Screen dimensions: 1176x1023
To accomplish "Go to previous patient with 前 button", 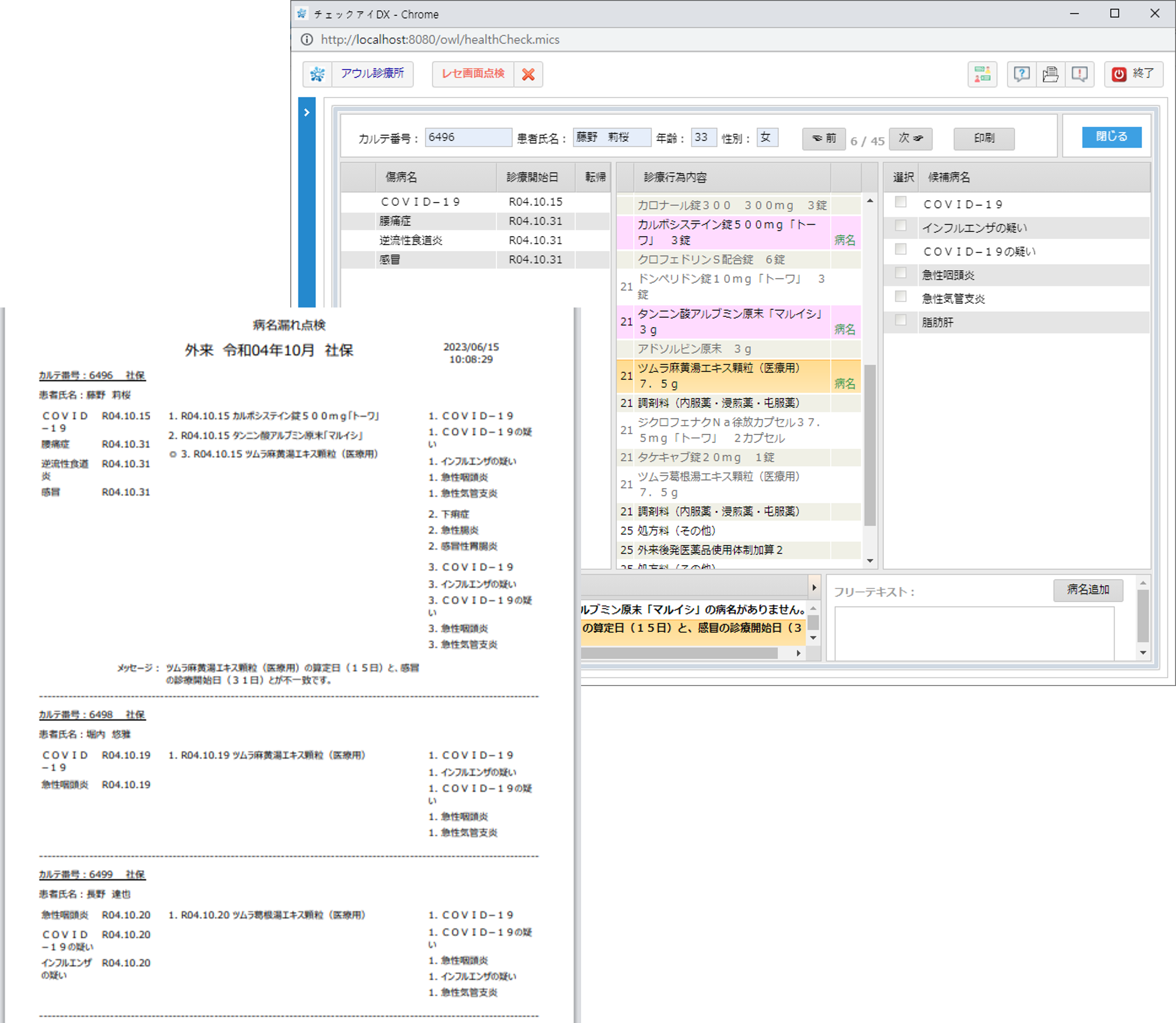I will tap(823, 139).
